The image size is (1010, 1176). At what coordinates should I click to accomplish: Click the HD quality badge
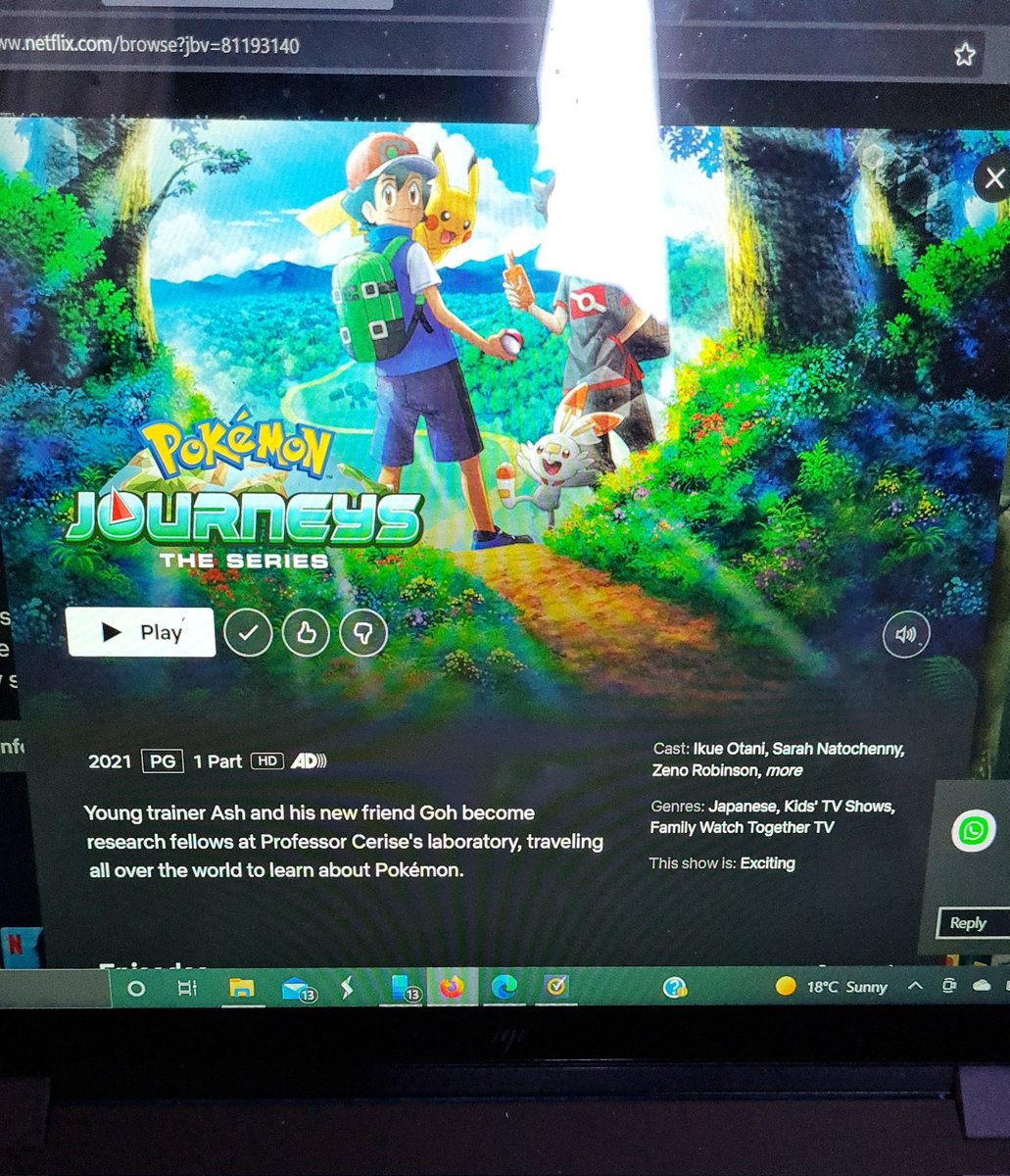[x=266, y=760]
